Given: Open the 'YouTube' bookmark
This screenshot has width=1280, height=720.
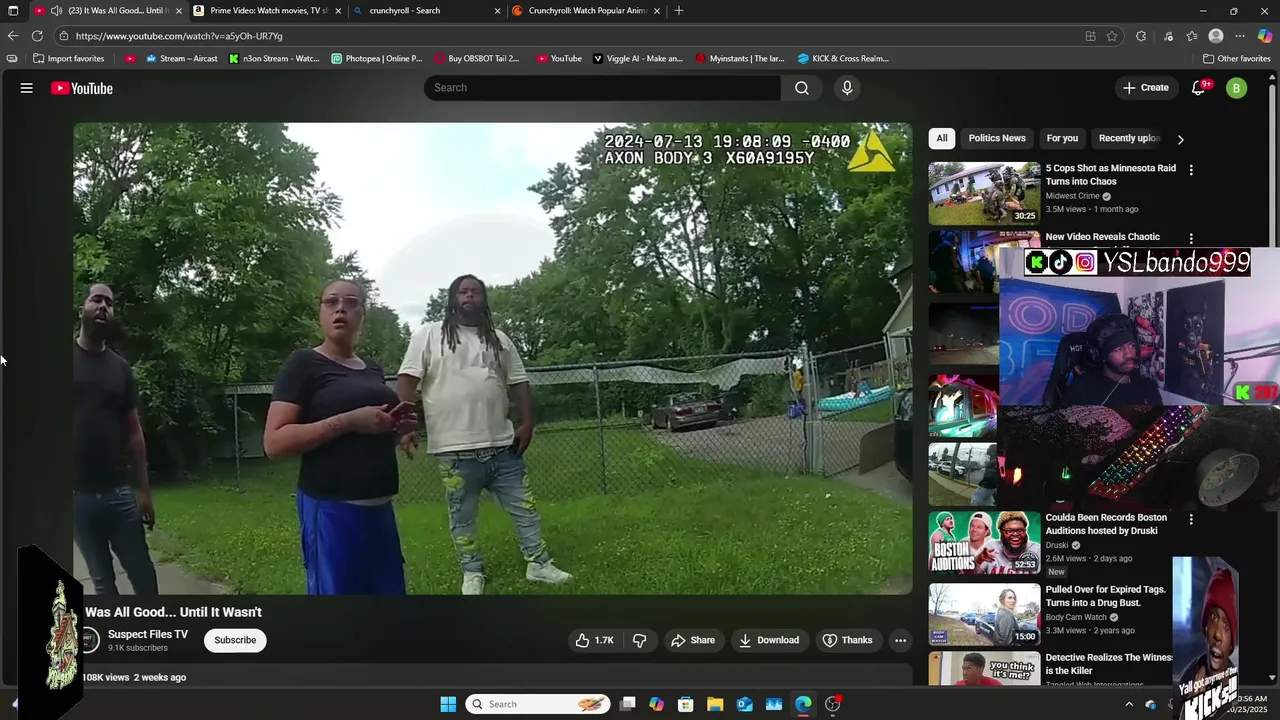Looking at the screenshot, I should point(559,59).
